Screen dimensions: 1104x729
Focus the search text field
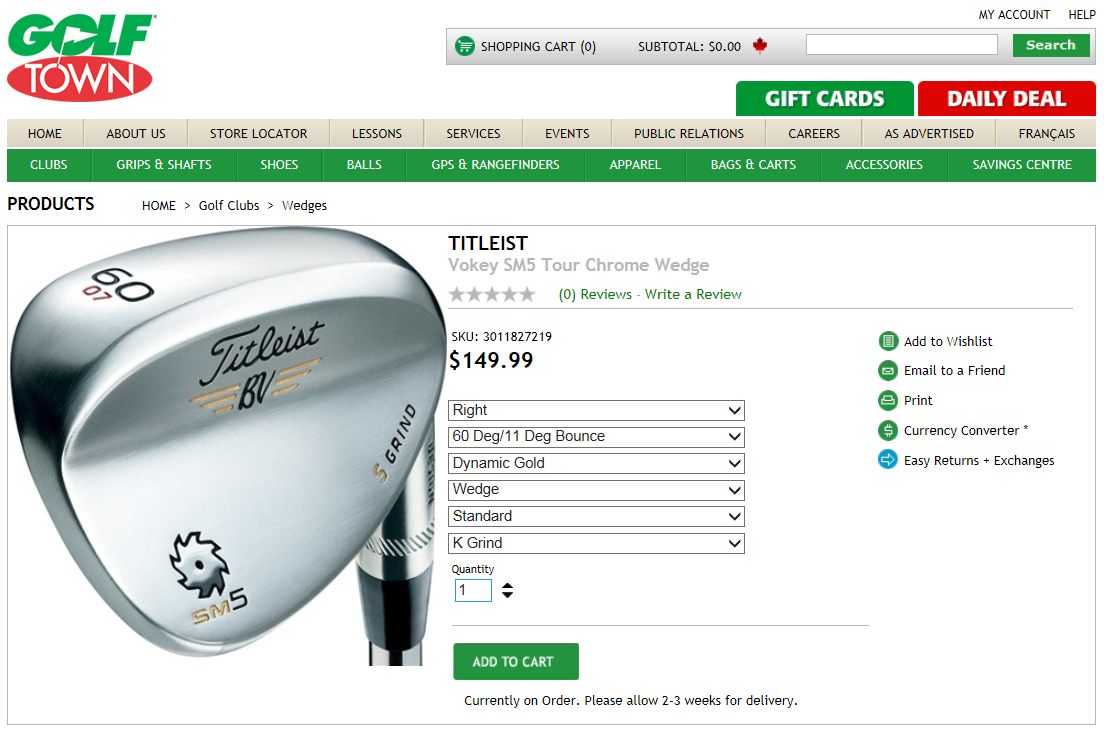click(x=901, y=45)
